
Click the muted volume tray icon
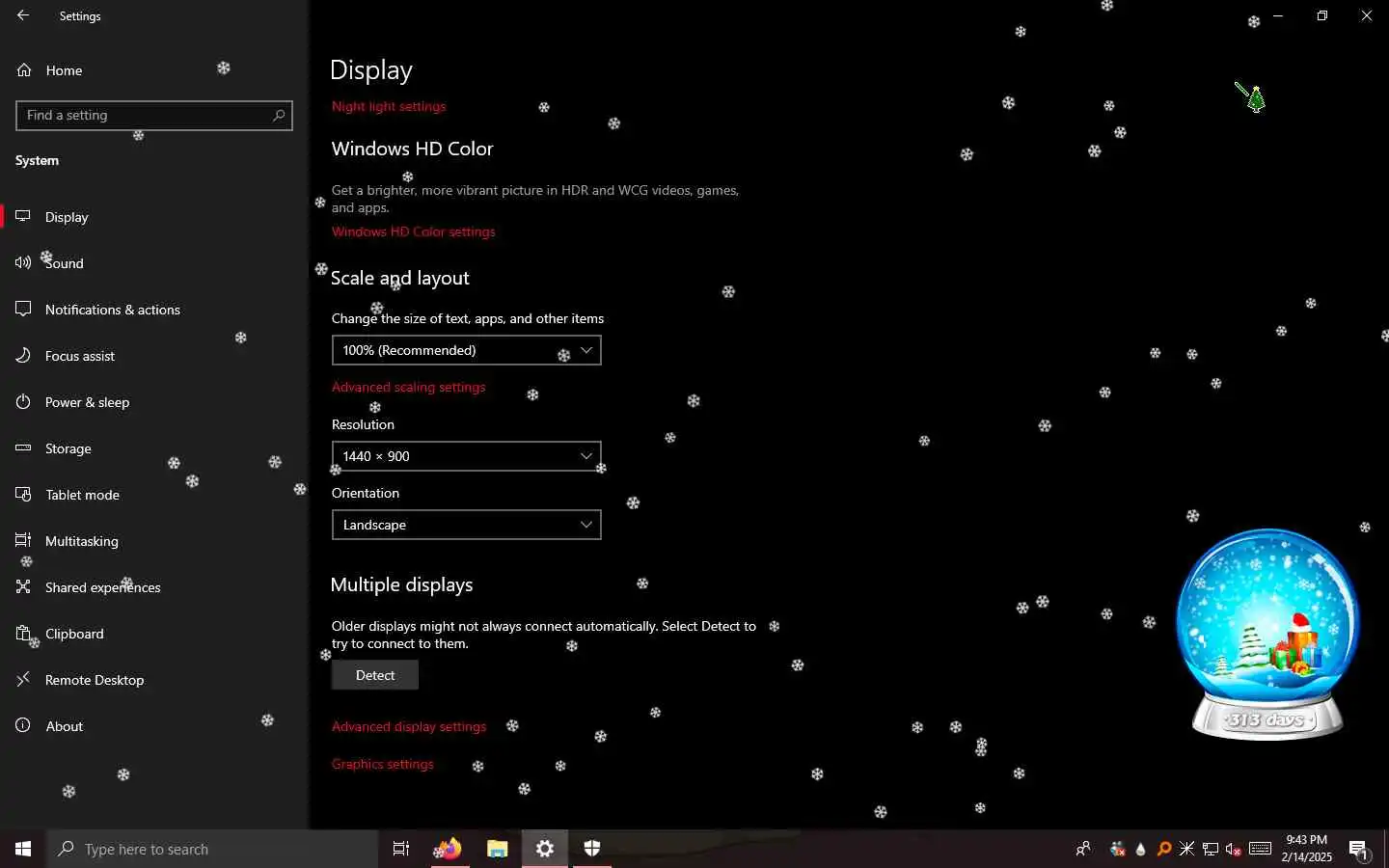pos(1234,849)
